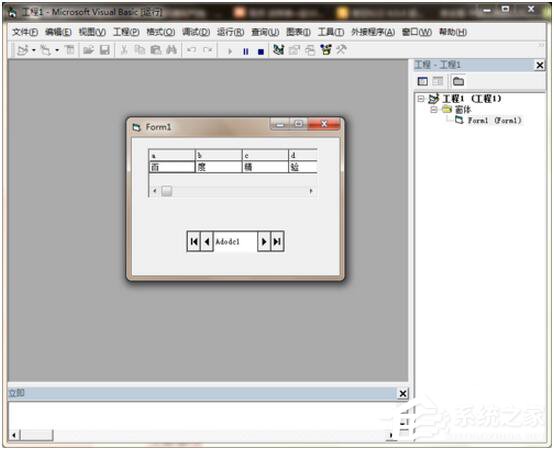Click the Break (pause) toolbar button
This screenshot has height=449, width=554.
(246, 51)
